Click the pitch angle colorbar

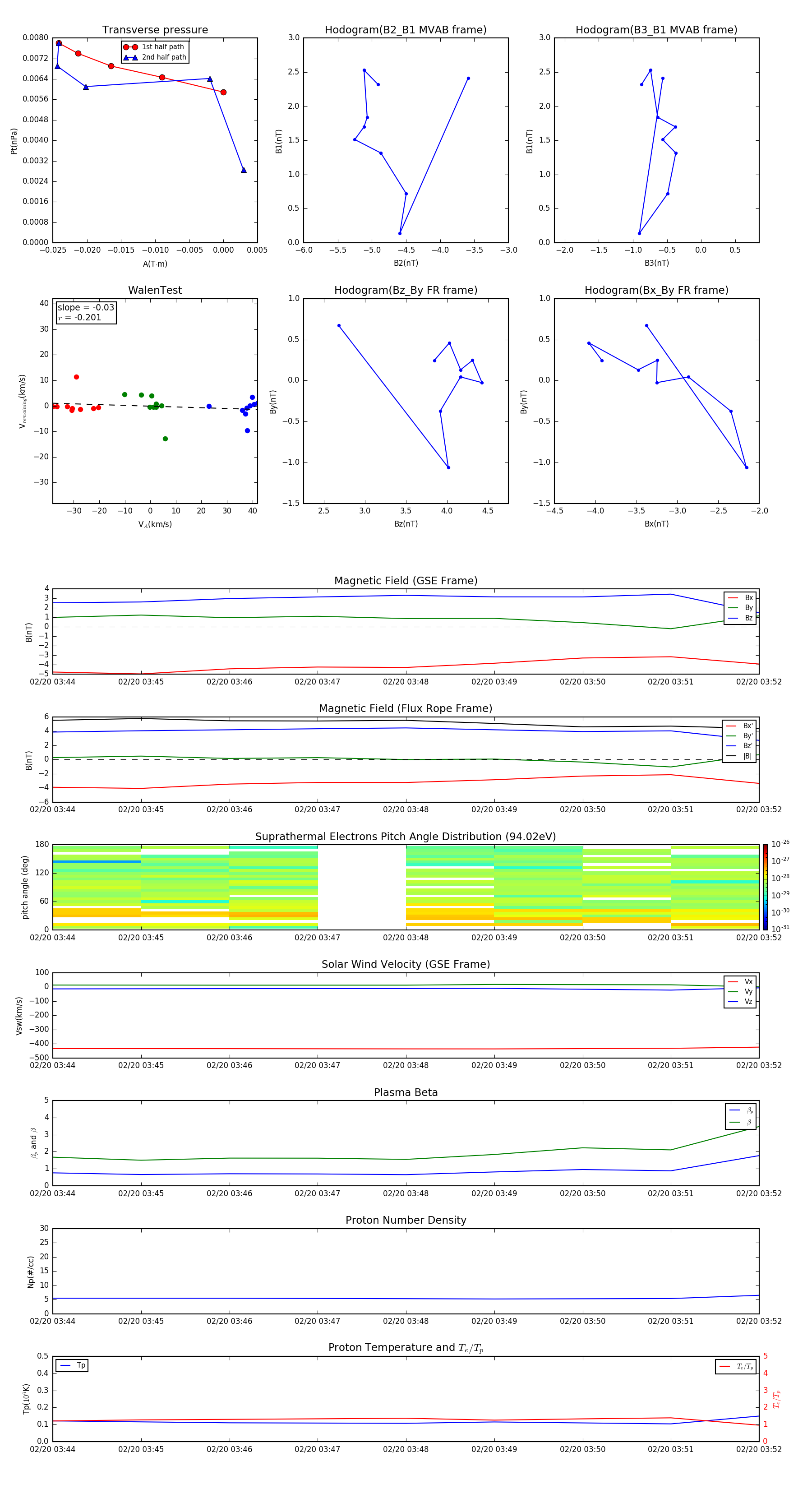[765, 887]
